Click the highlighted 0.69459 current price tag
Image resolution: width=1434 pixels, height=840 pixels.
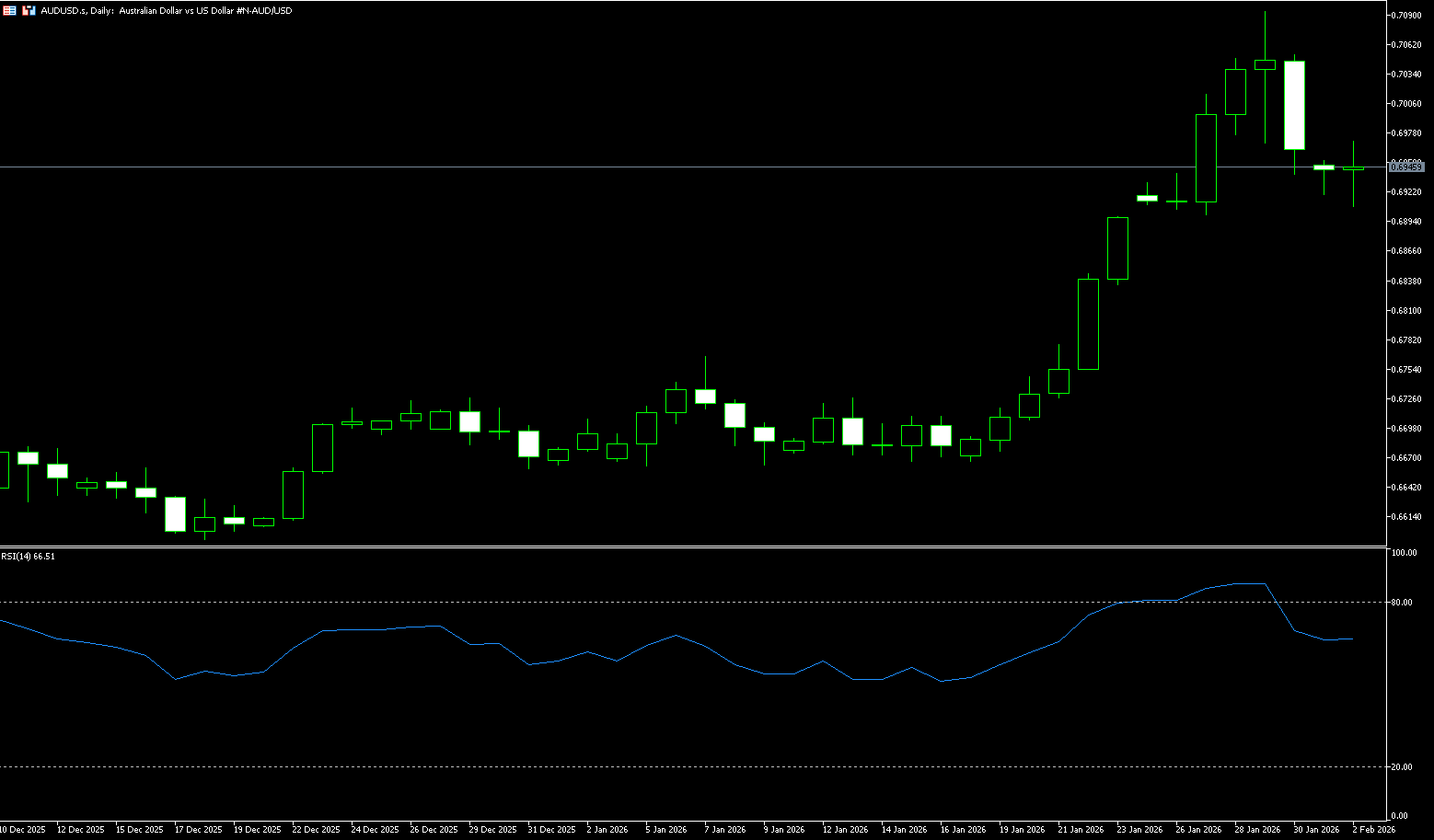click(x=1406, y=167)
